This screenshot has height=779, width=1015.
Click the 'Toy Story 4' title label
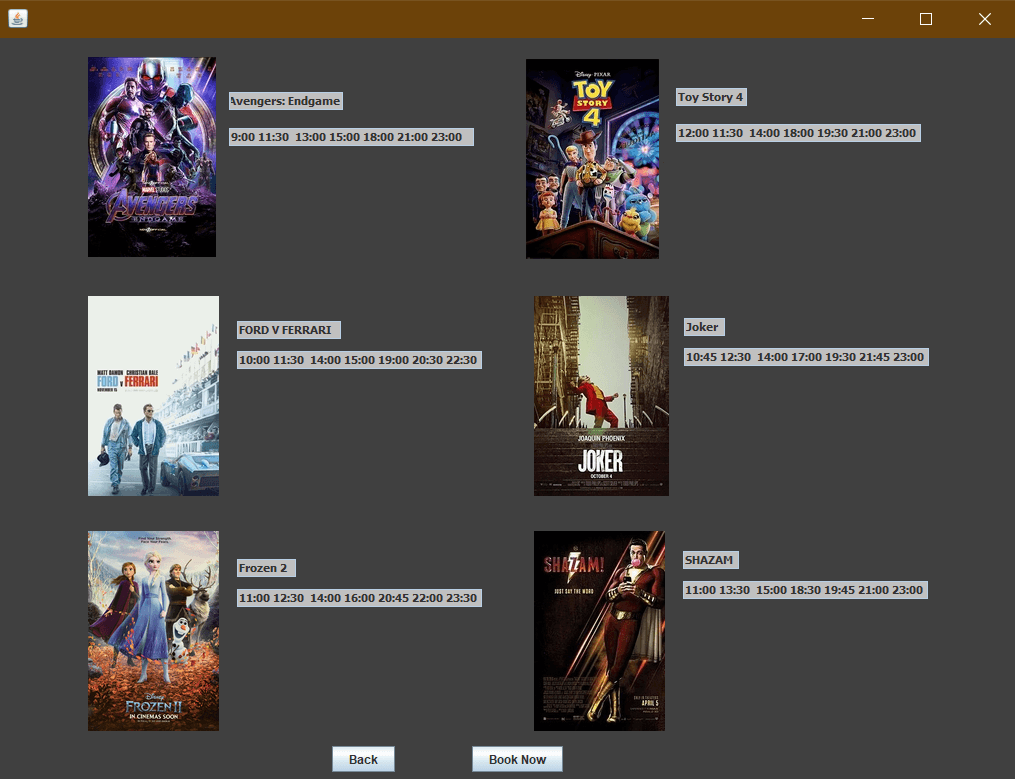coord(711,97)
